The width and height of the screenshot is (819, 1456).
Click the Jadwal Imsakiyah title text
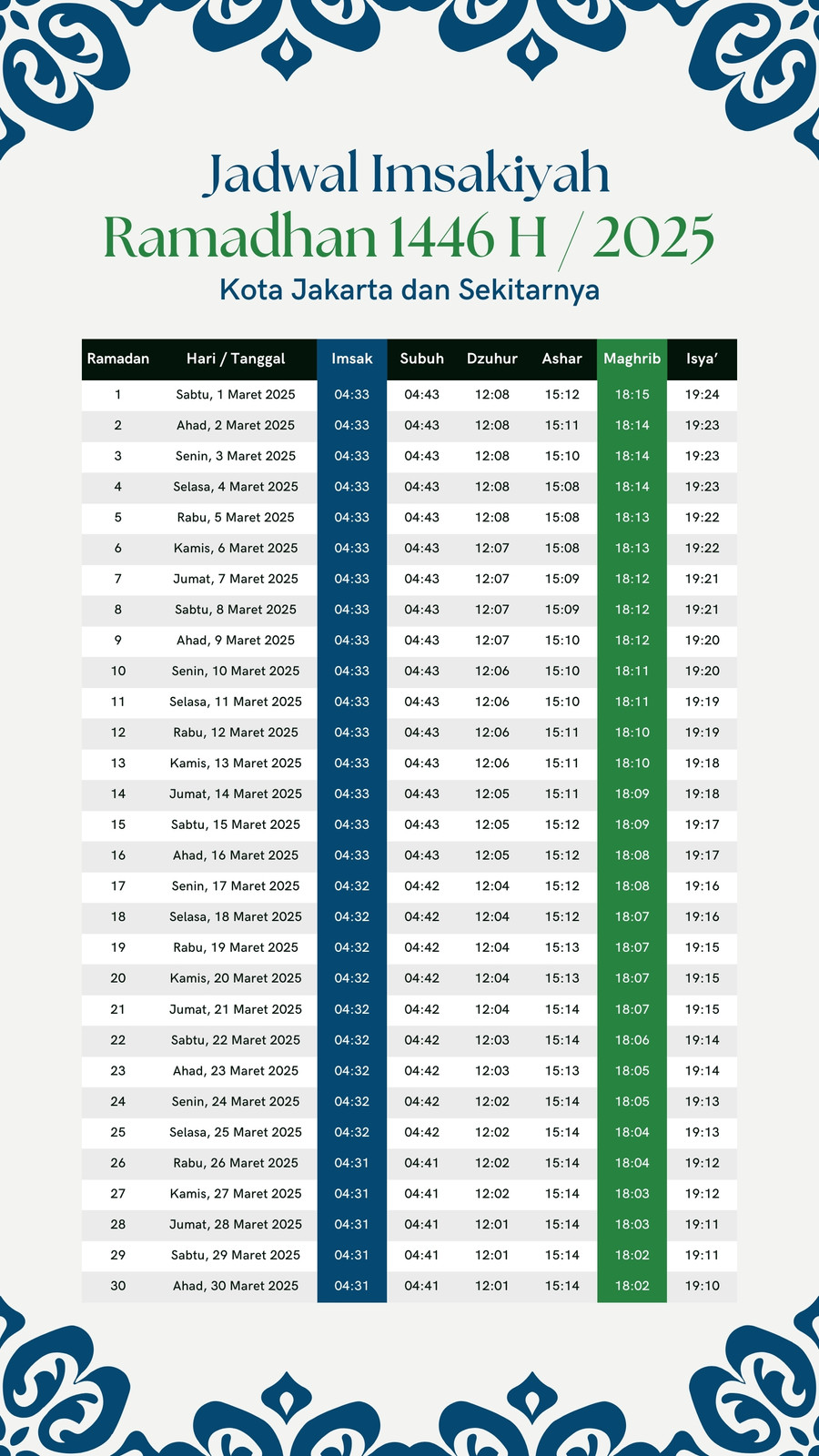407,176
